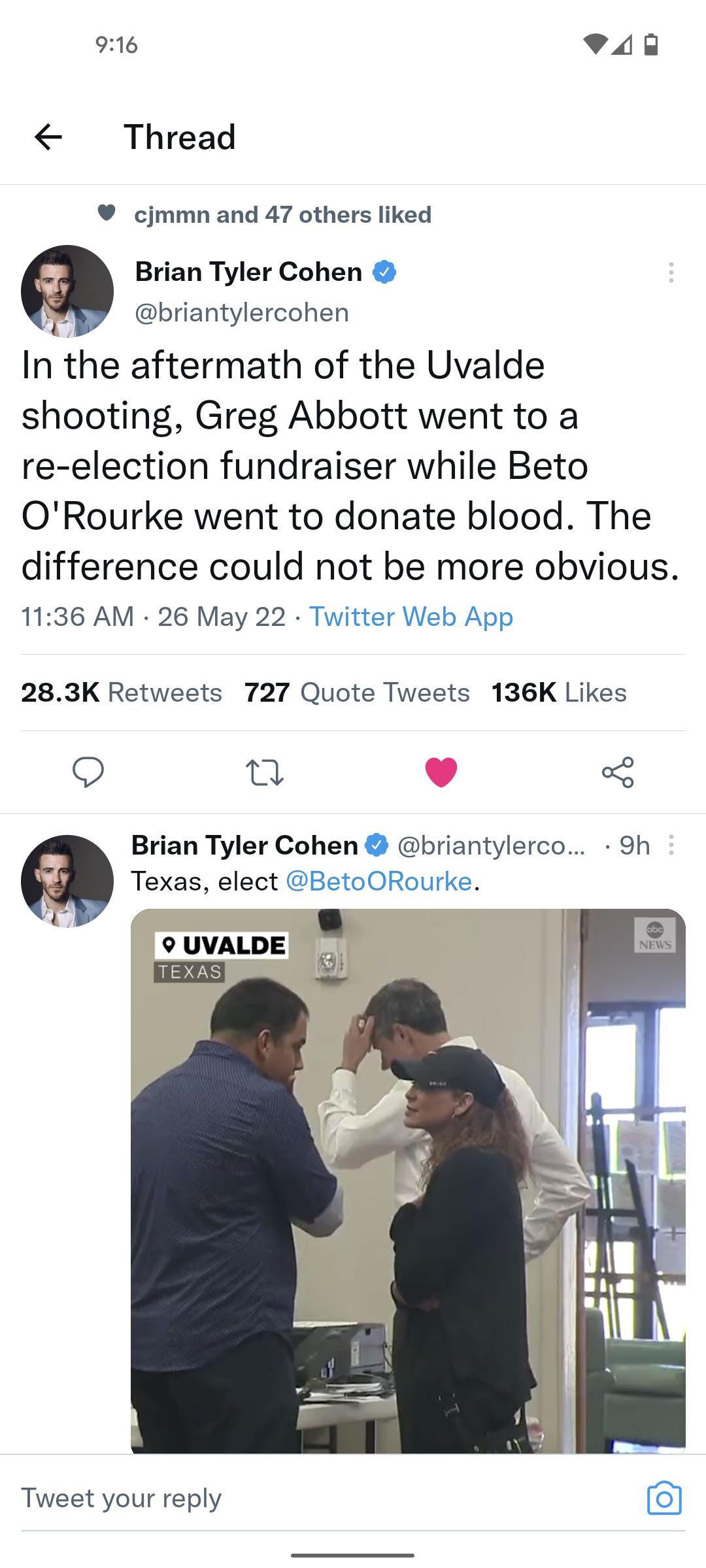Open the Twitter Web App source link
The width and height of the screenshot is (706, 1568).
click(x=411, y=616)
